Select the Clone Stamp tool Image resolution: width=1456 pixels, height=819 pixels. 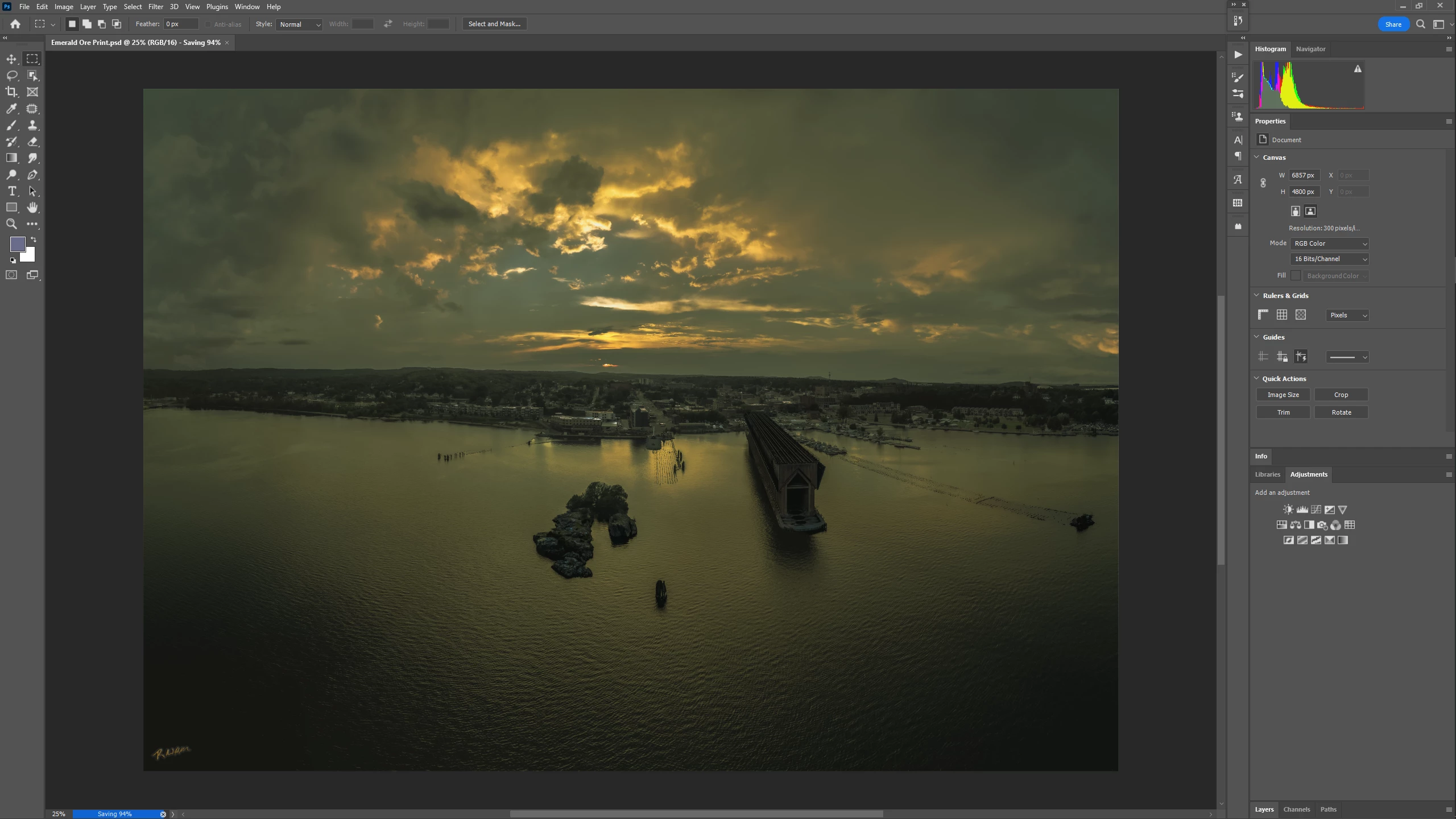point(32,125)
